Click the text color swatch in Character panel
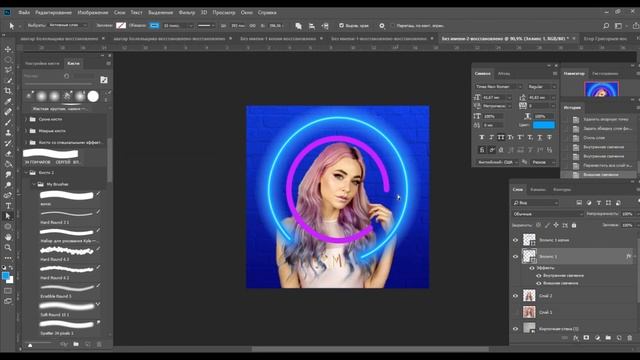Screen dimensions: 640x360 544,125
